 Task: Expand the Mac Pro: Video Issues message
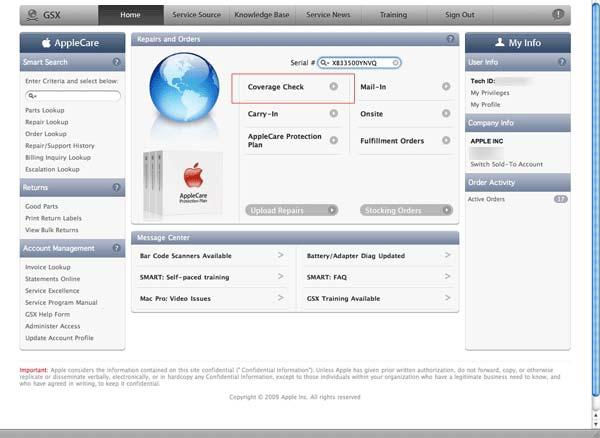pyautogui.click(x=280, y=299)
